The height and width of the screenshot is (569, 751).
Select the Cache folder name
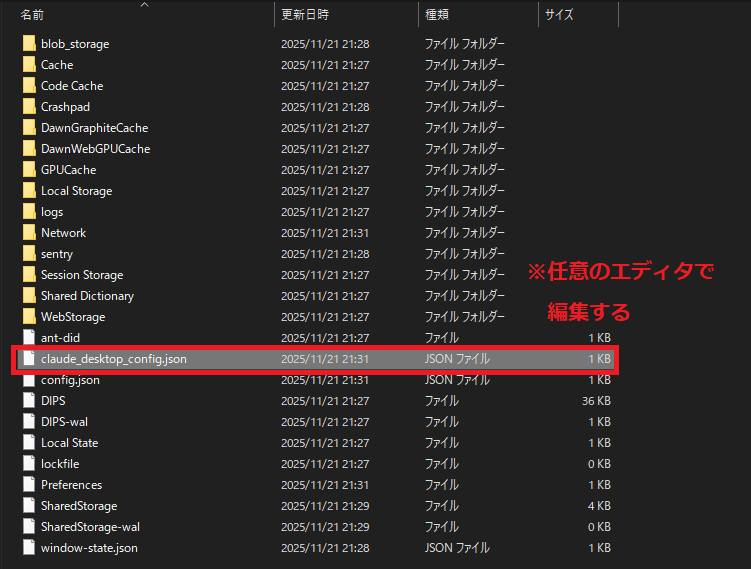pyautogui.click(x=57, y=65)
